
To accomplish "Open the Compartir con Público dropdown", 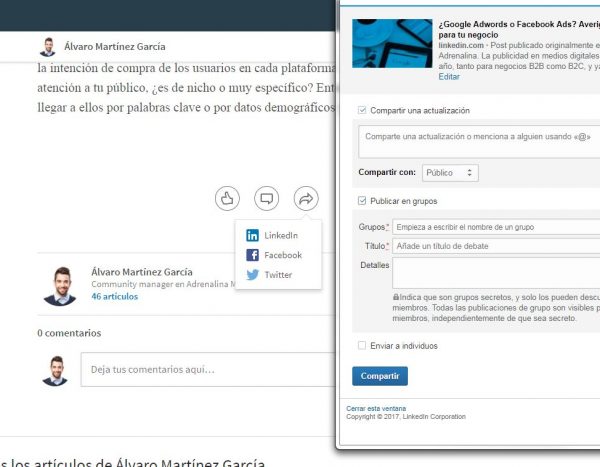I will tap(450, 173).
